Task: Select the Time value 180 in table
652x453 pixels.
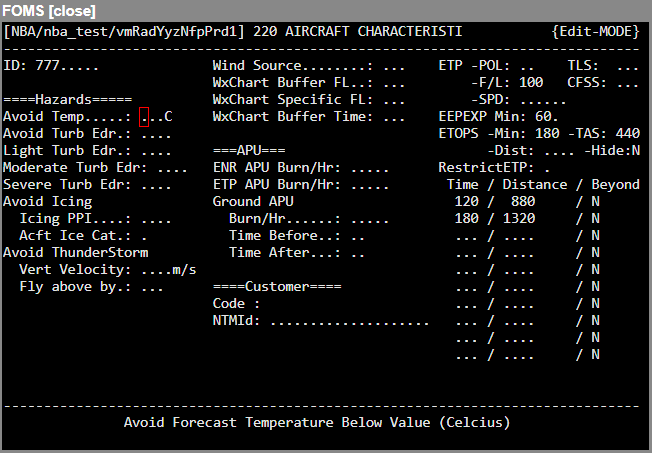Action: [x=467, y=219]
